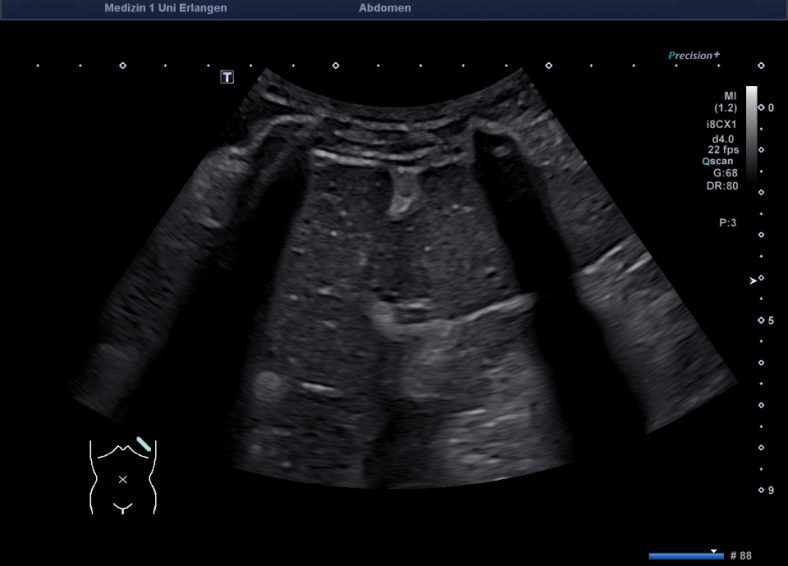The height and width of the screenshot is (566, 788).
Task: Click the Qscan indicator
Action: coord(720,160)
